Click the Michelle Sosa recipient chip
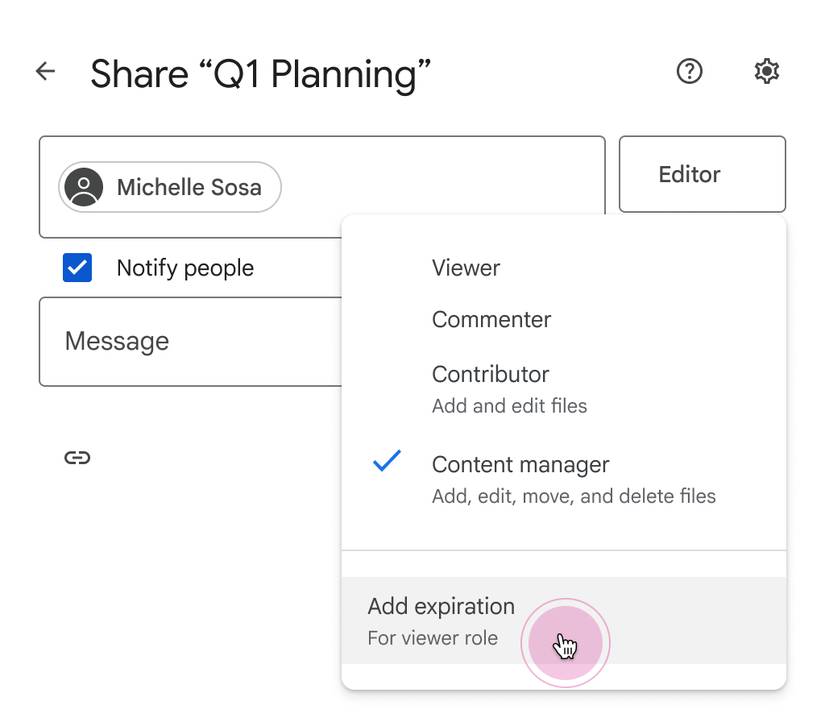Image resolution: width=825 pixels, height=714 pixels. tap(168, 187)
